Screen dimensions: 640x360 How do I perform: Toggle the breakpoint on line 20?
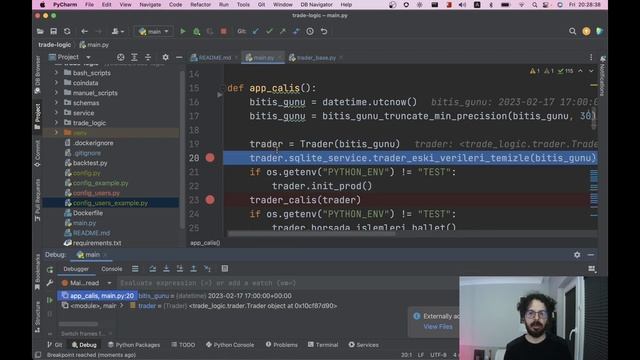pos(210,158)
